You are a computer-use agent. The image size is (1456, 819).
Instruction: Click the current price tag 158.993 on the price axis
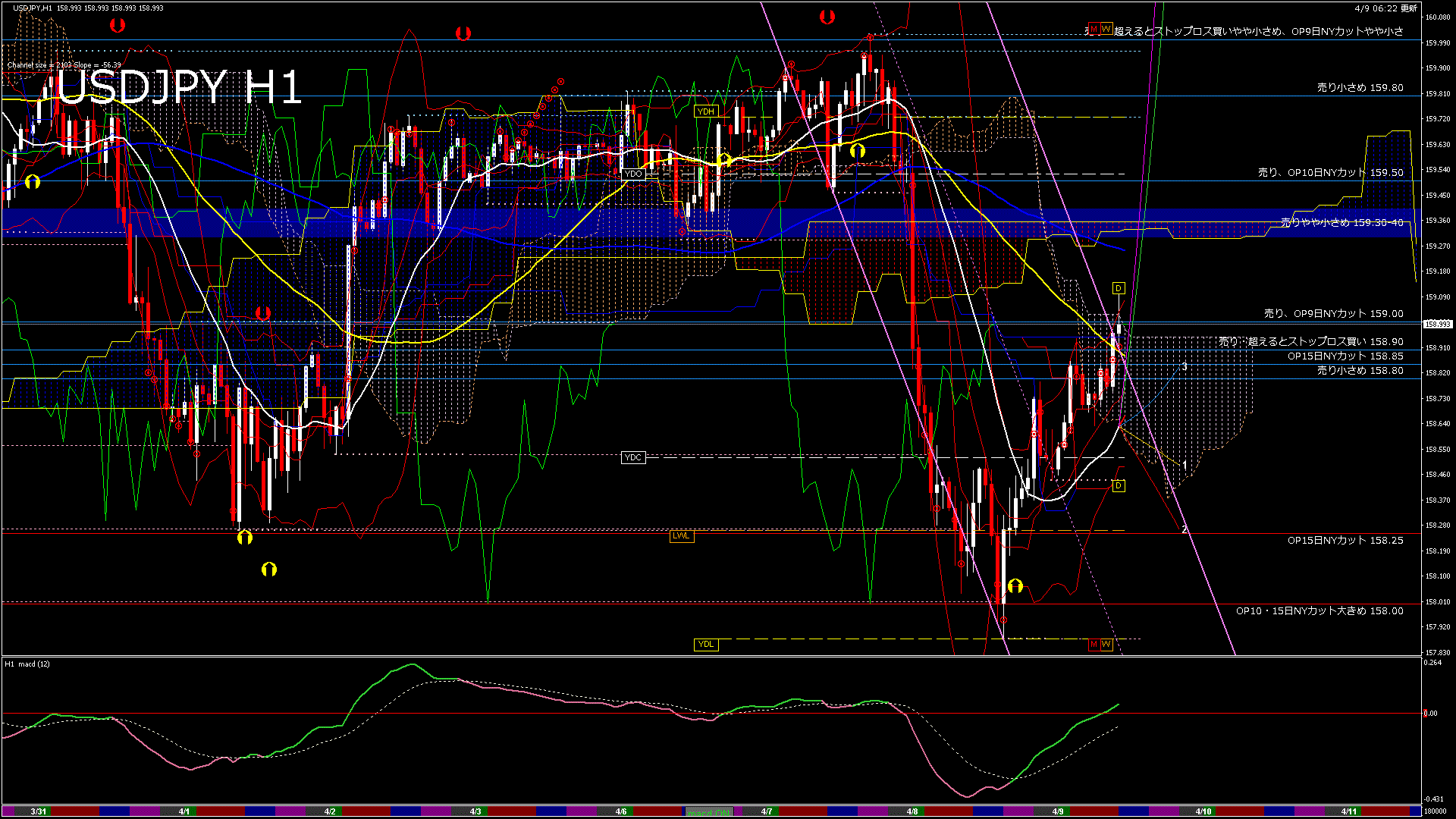pyautogui.click(x=1437, y=323)
